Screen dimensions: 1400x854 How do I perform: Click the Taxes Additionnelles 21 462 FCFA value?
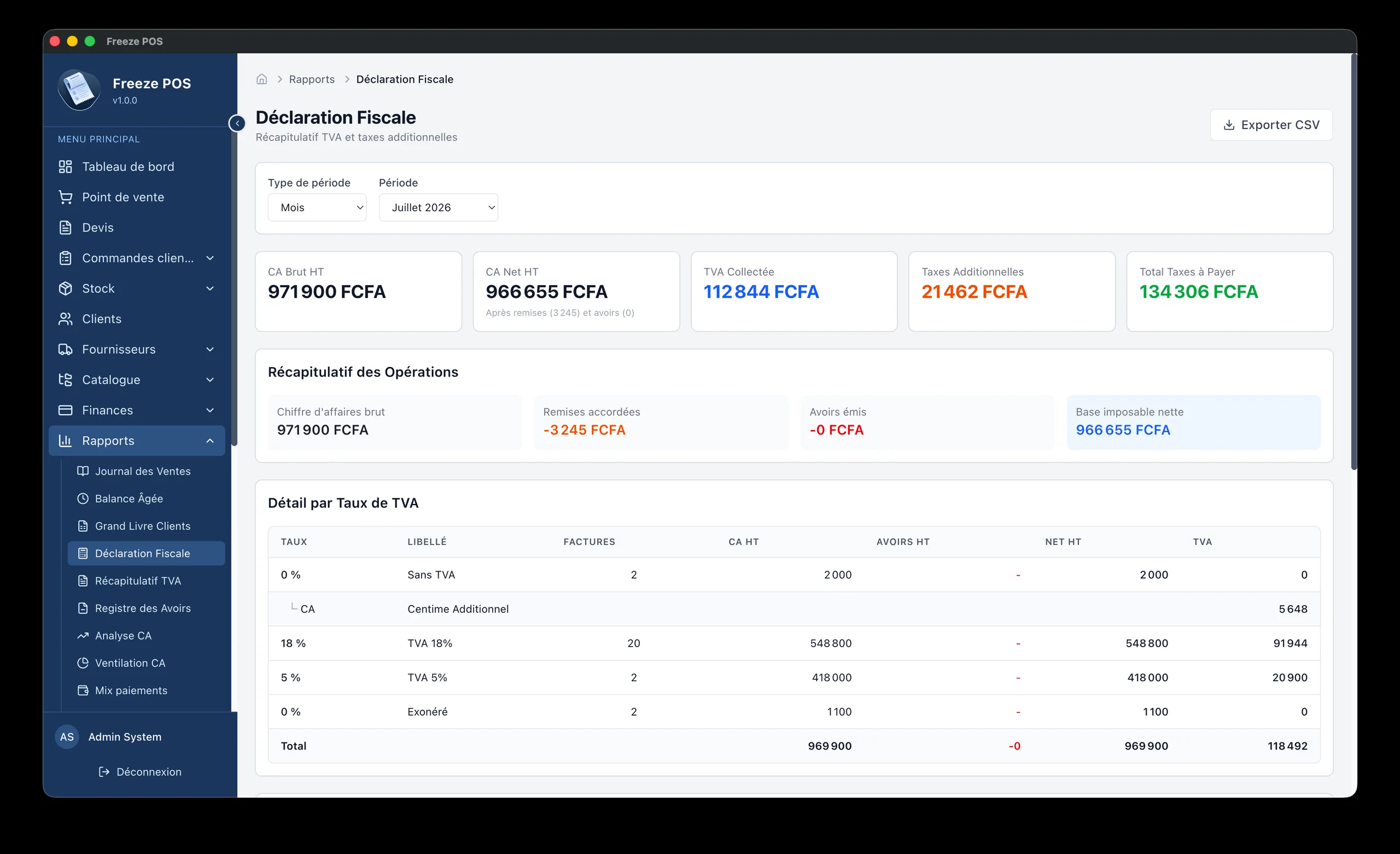coord(974,292)
